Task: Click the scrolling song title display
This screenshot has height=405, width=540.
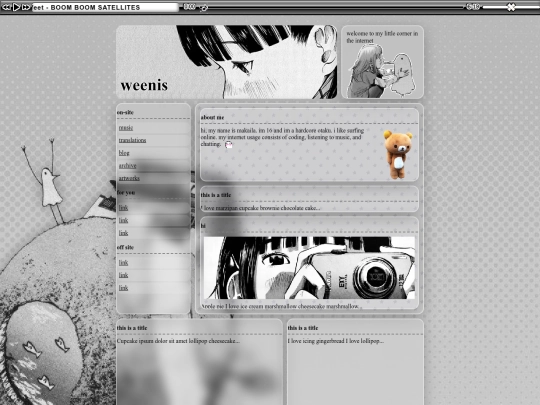Action: (x=105, y=7)
